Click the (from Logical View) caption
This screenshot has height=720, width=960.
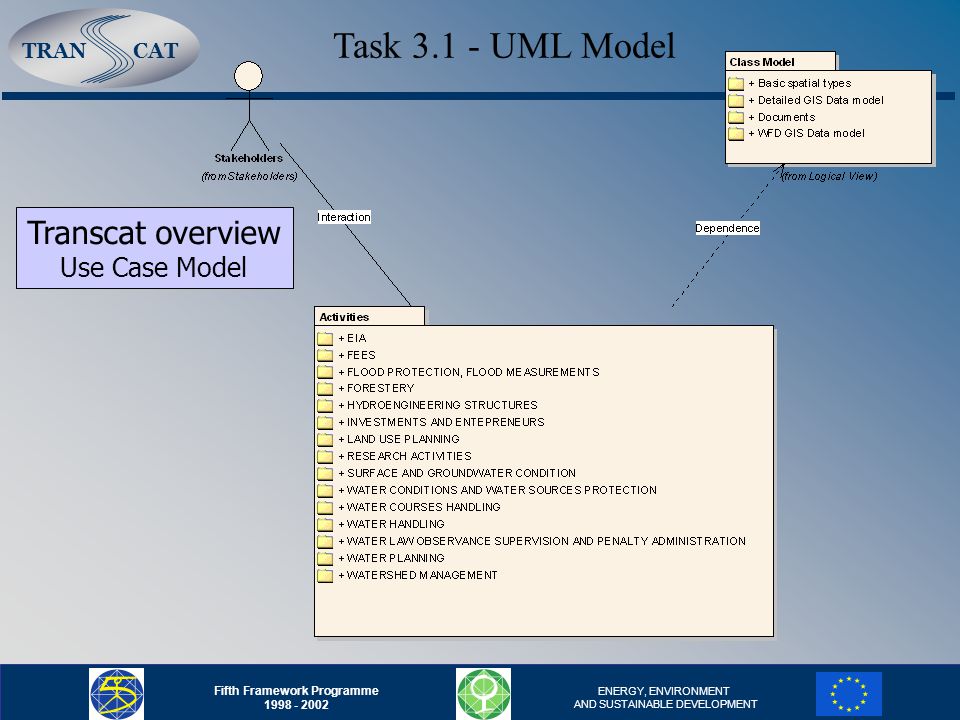[x=830, y=176]
